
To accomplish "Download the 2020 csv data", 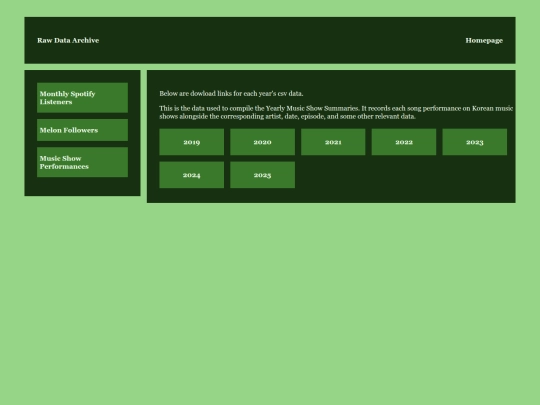I will click(x=262, y=142).
